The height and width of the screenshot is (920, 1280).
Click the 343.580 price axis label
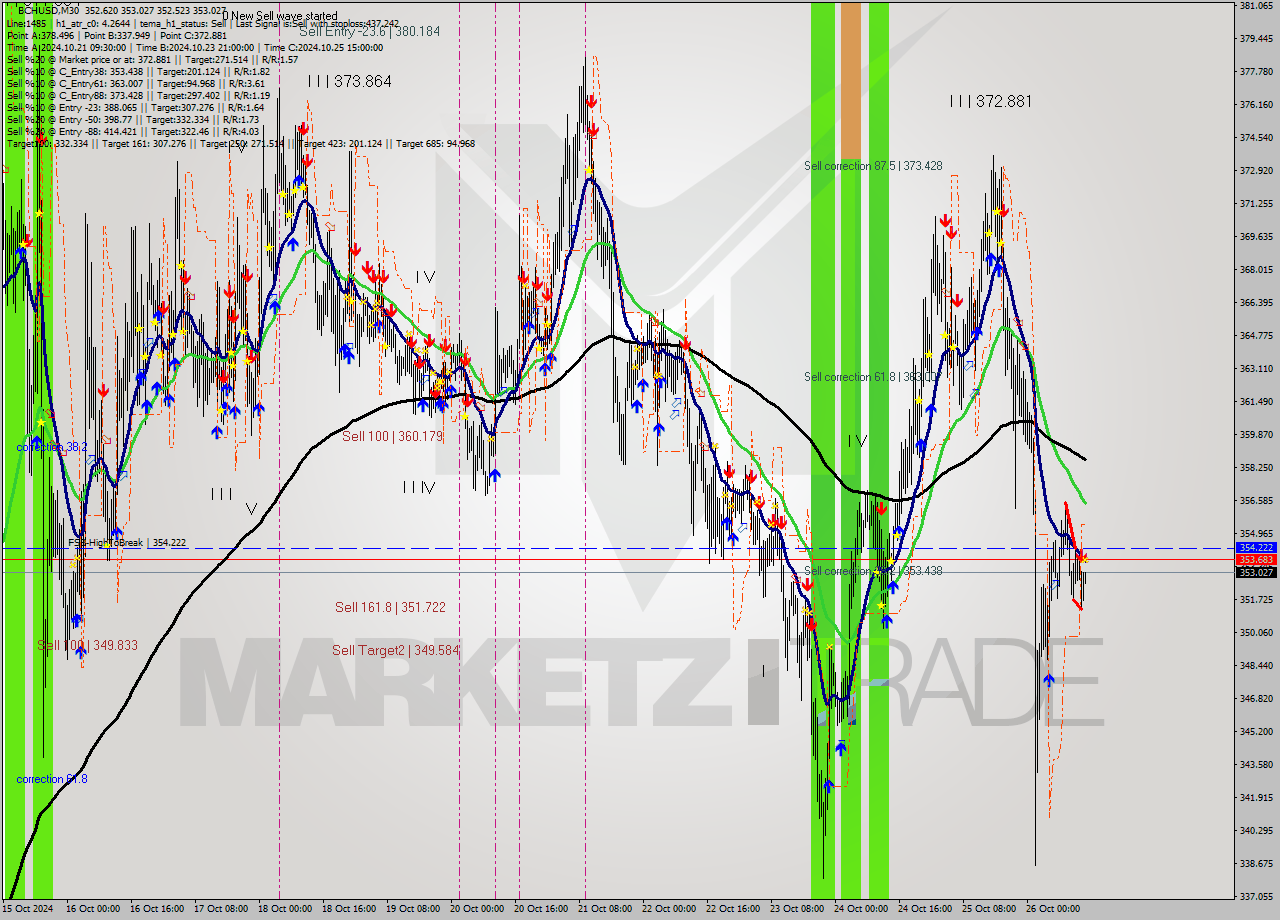(x=1256, y=764)
